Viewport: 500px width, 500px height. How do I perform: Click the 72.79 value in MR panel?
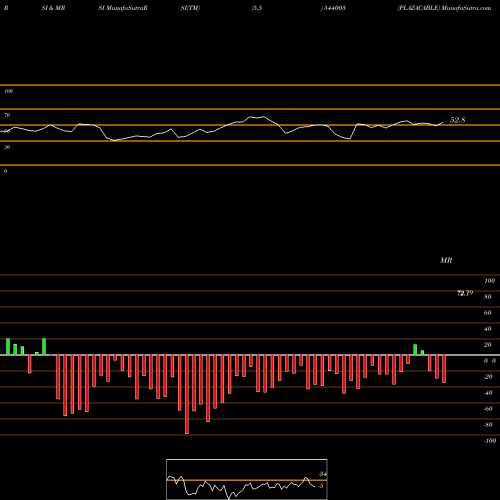465,293
